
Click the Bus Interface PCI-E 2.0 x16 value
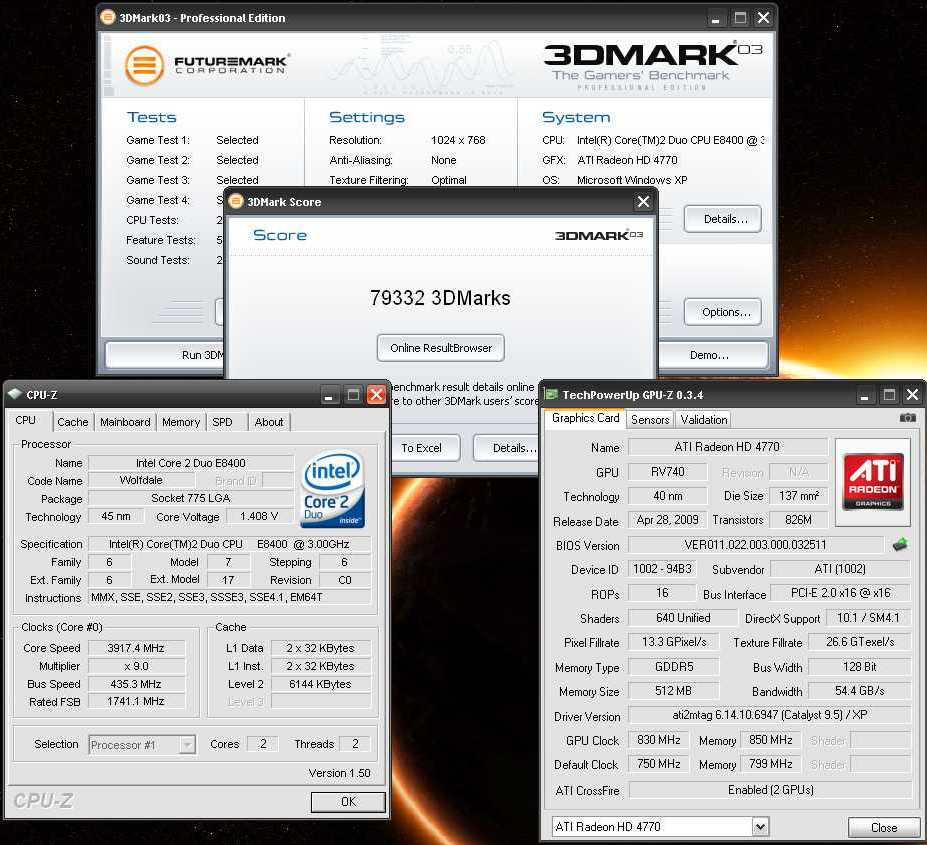point(840,593)
